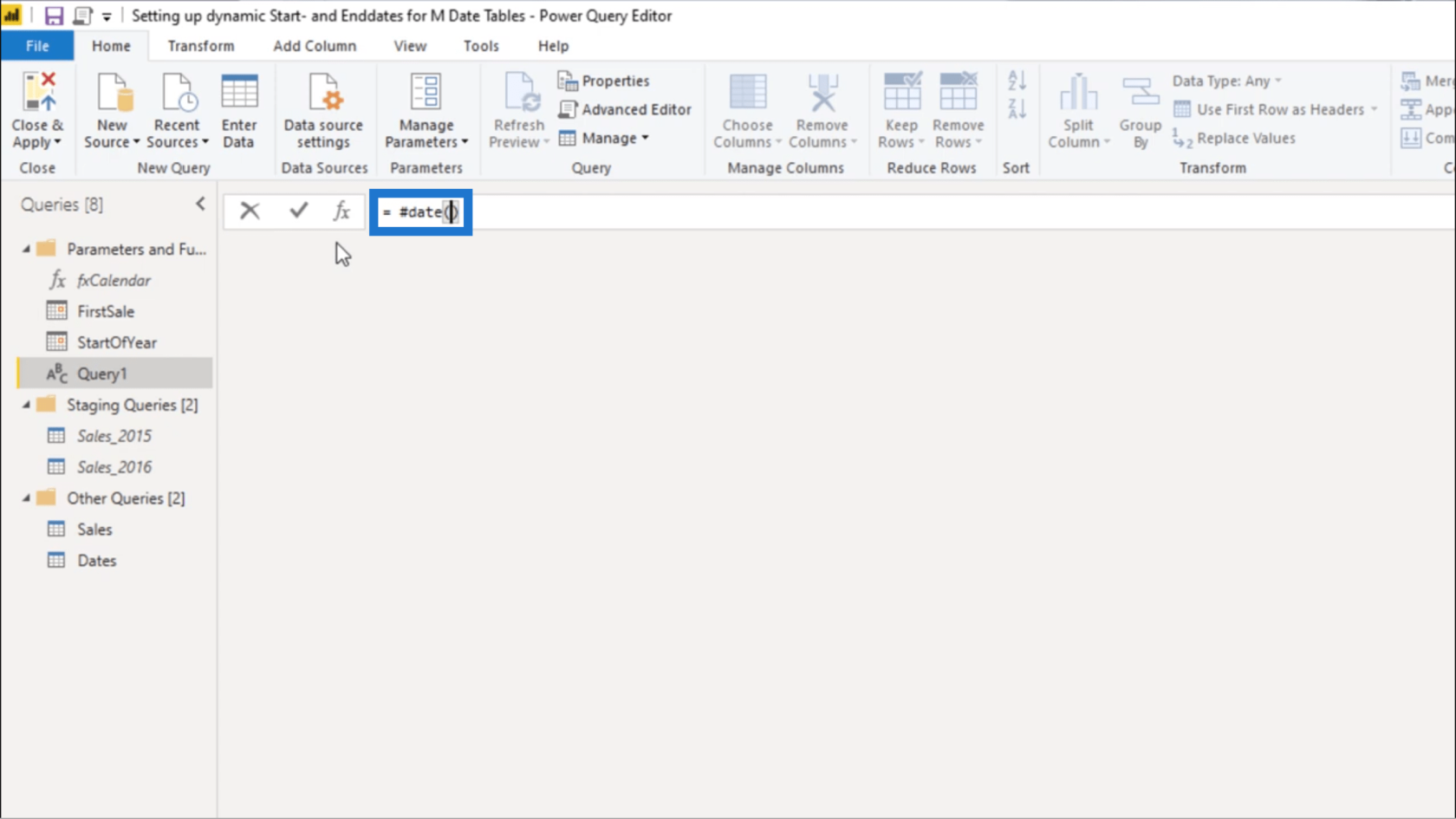Select the Sales_2015 query

tap(114, 436)
